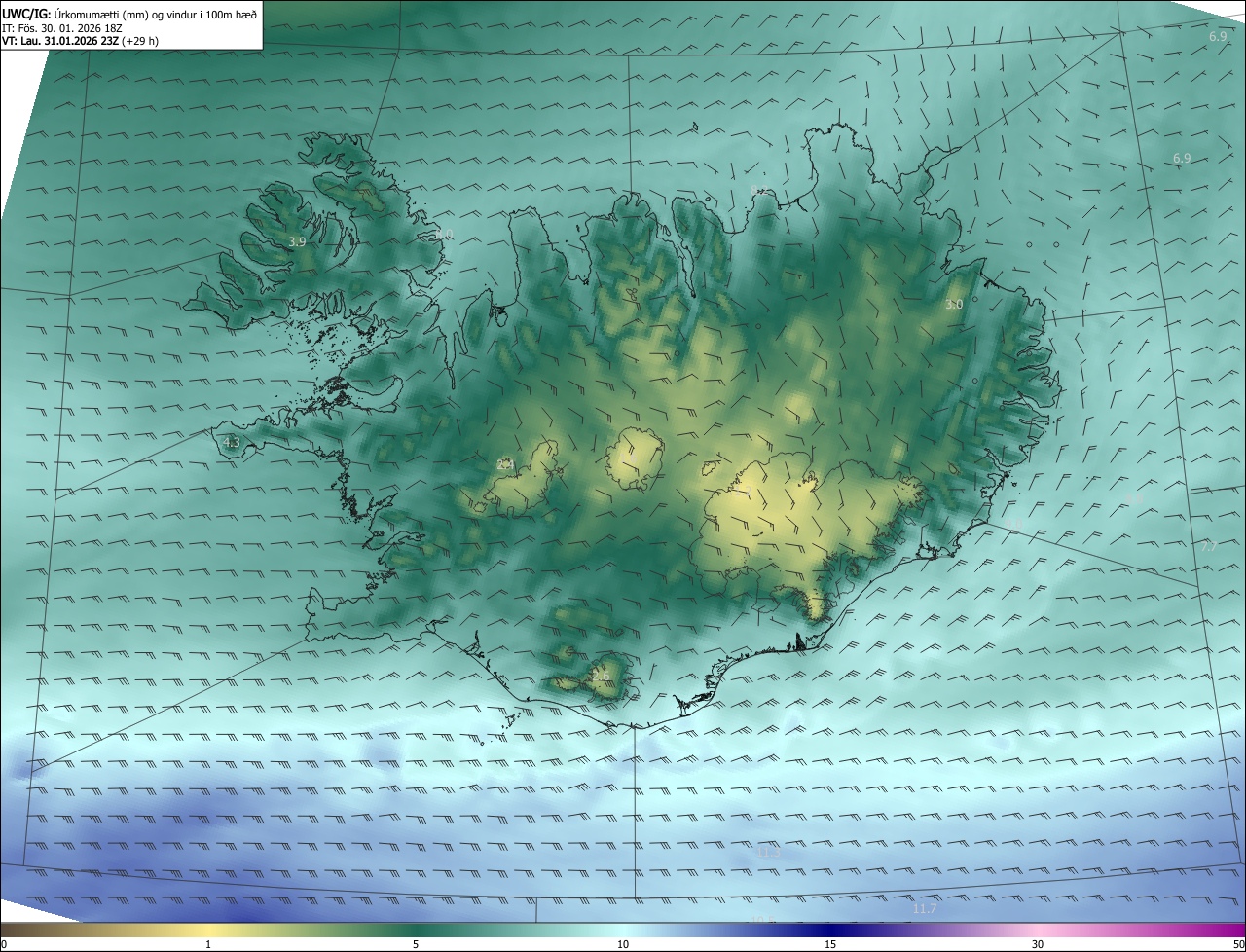Click the '5' tick label on the color scale
Image resolution: width=1246 pixels, height=952 pixels.
click(416, 945)
